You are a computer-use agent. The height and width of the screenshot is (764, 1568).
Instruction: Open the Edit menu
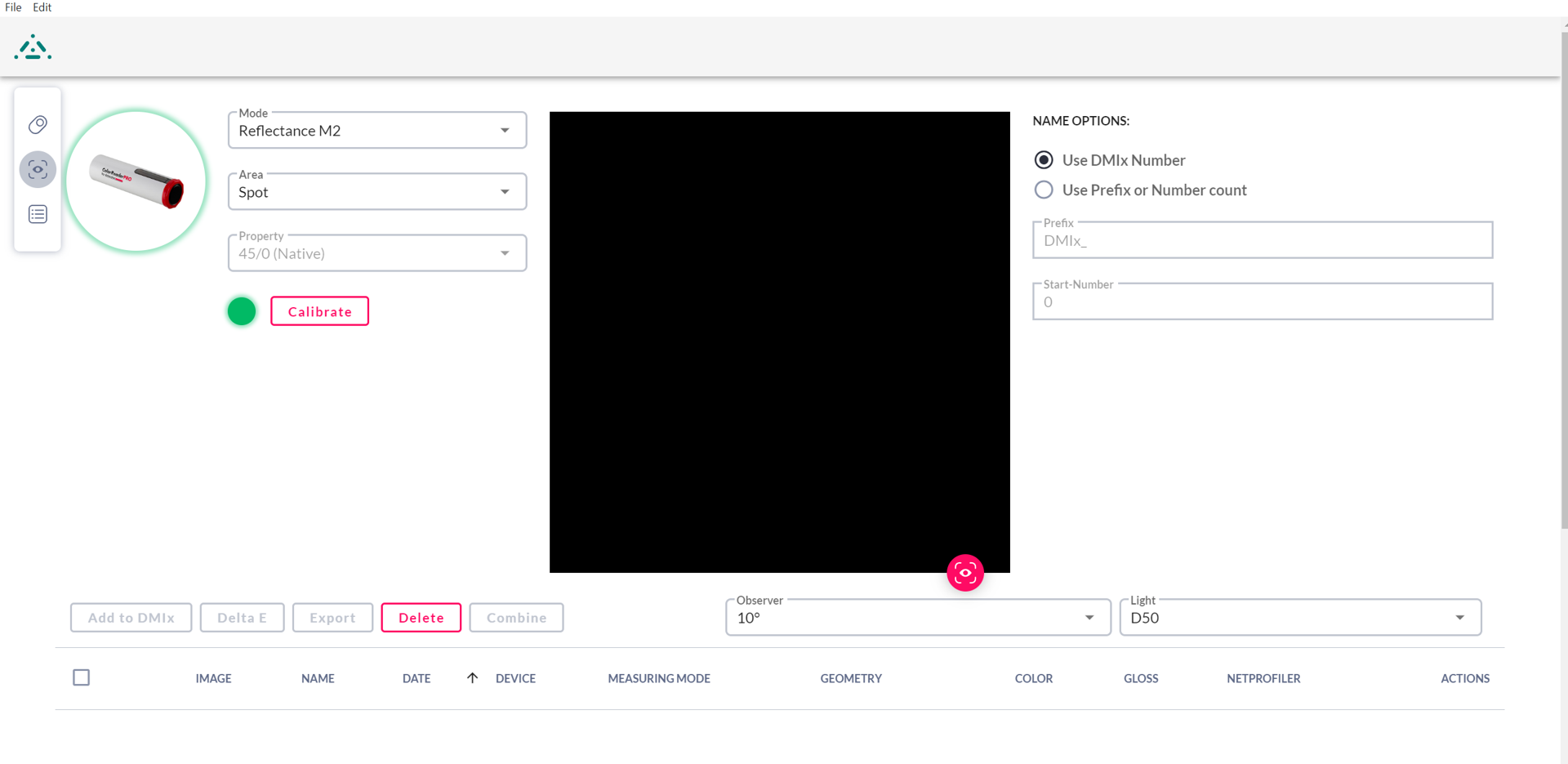(x=42, y=7)
